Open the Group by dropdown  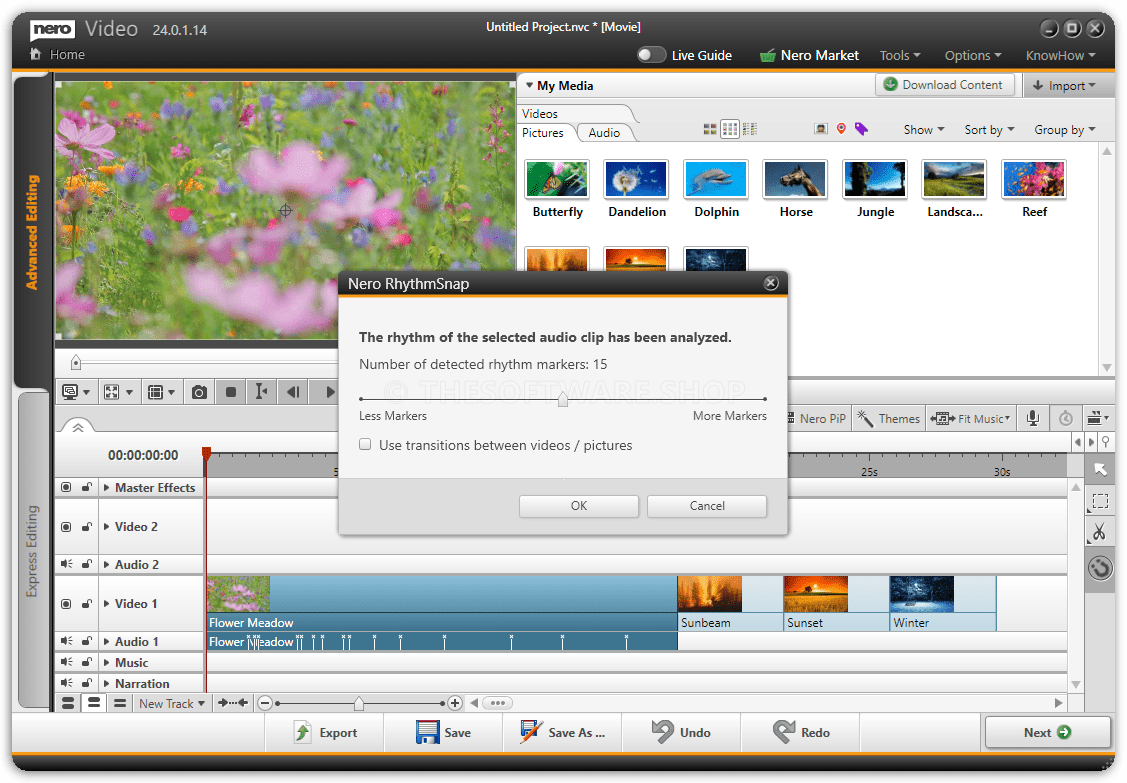[1064, 129]
